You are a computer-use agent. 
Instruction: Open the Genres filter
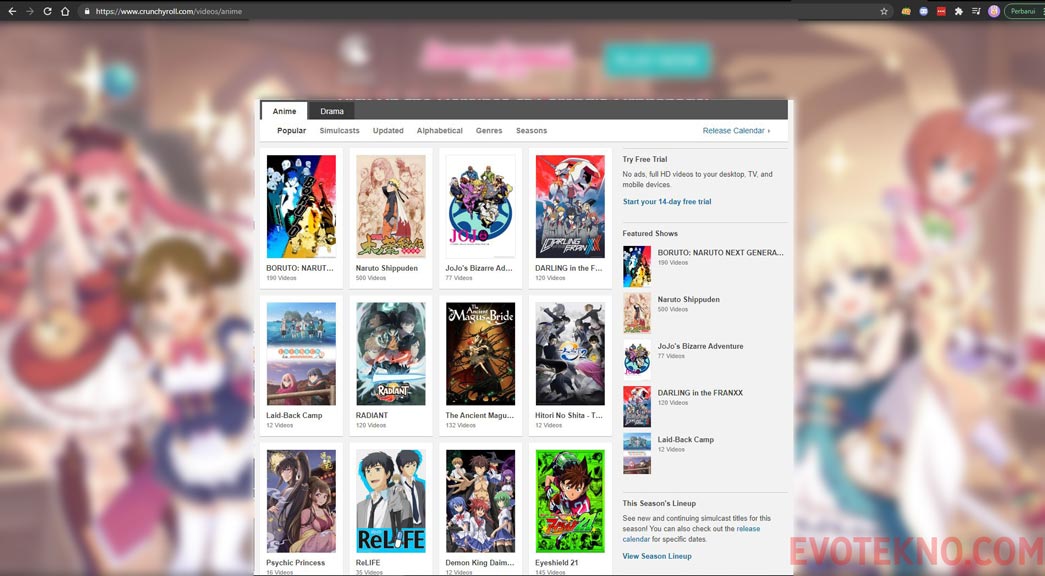pyautogui.click(x=489, y=131)
